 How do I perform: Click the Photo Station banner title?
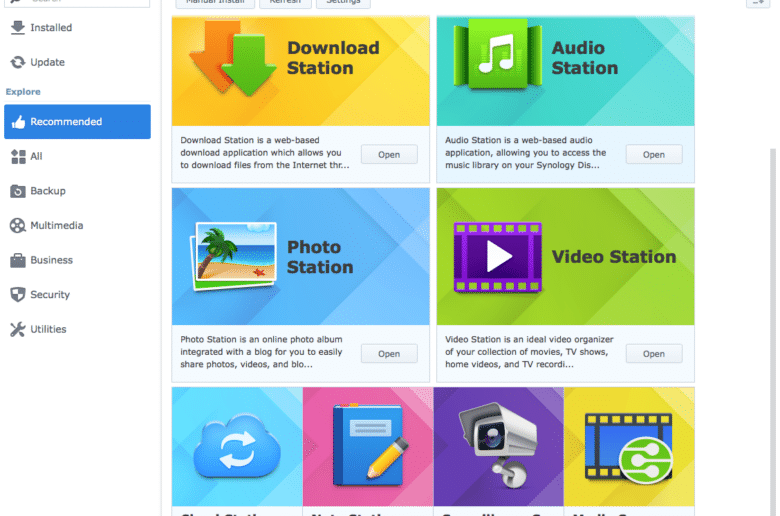coord(320,257)
